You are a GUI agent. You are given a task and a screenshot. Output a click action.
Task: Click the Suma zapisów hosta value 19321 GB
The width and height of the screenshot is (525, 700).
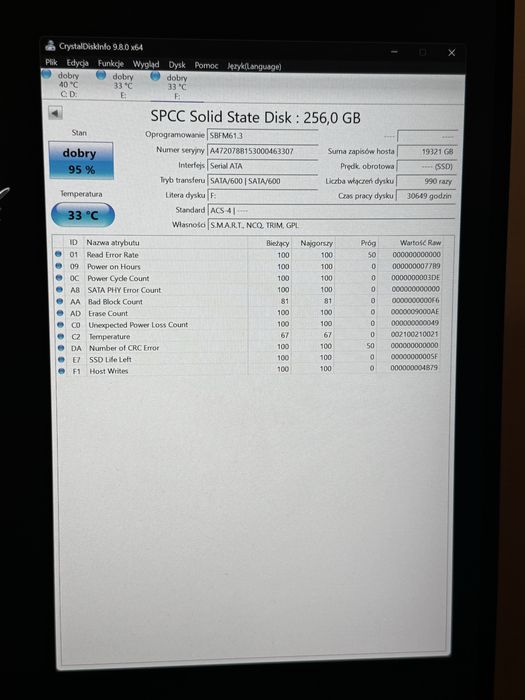[x=426, y=151]
